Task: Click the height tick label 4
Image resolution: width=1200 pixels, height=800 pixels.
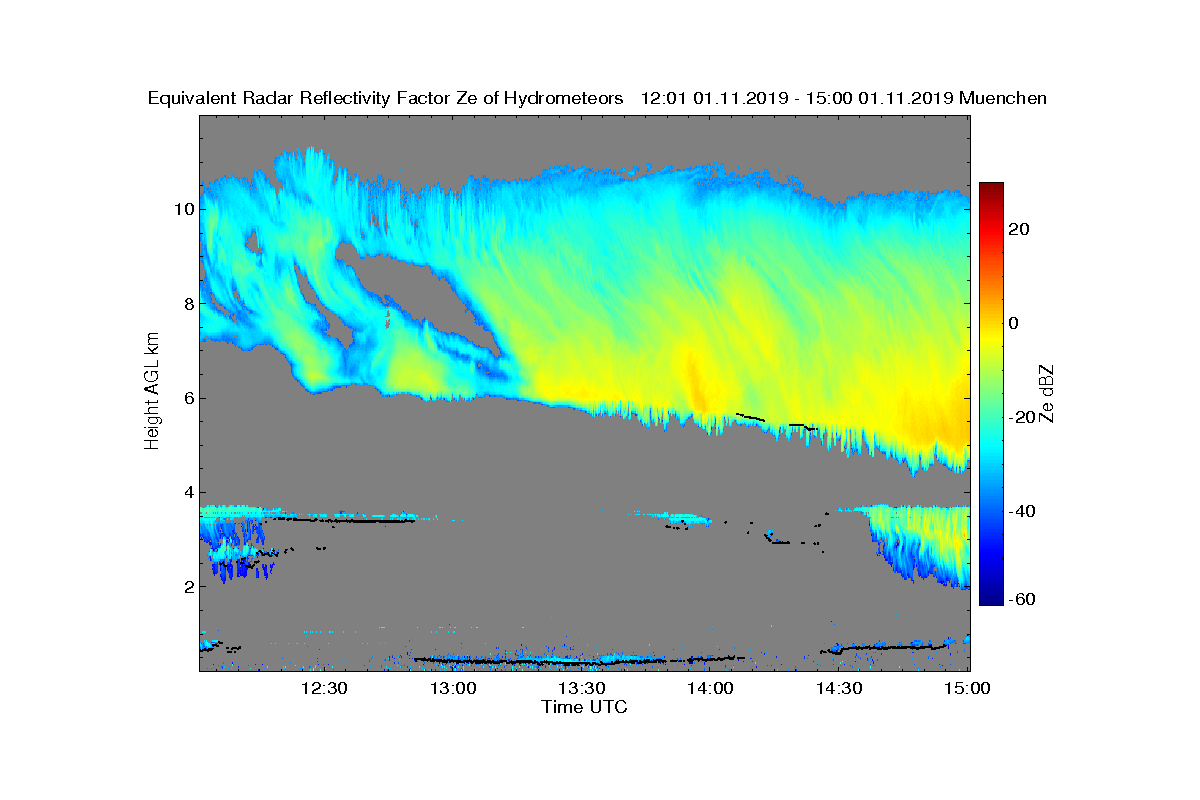Action: pyautogui.click(x=188, y=492)
